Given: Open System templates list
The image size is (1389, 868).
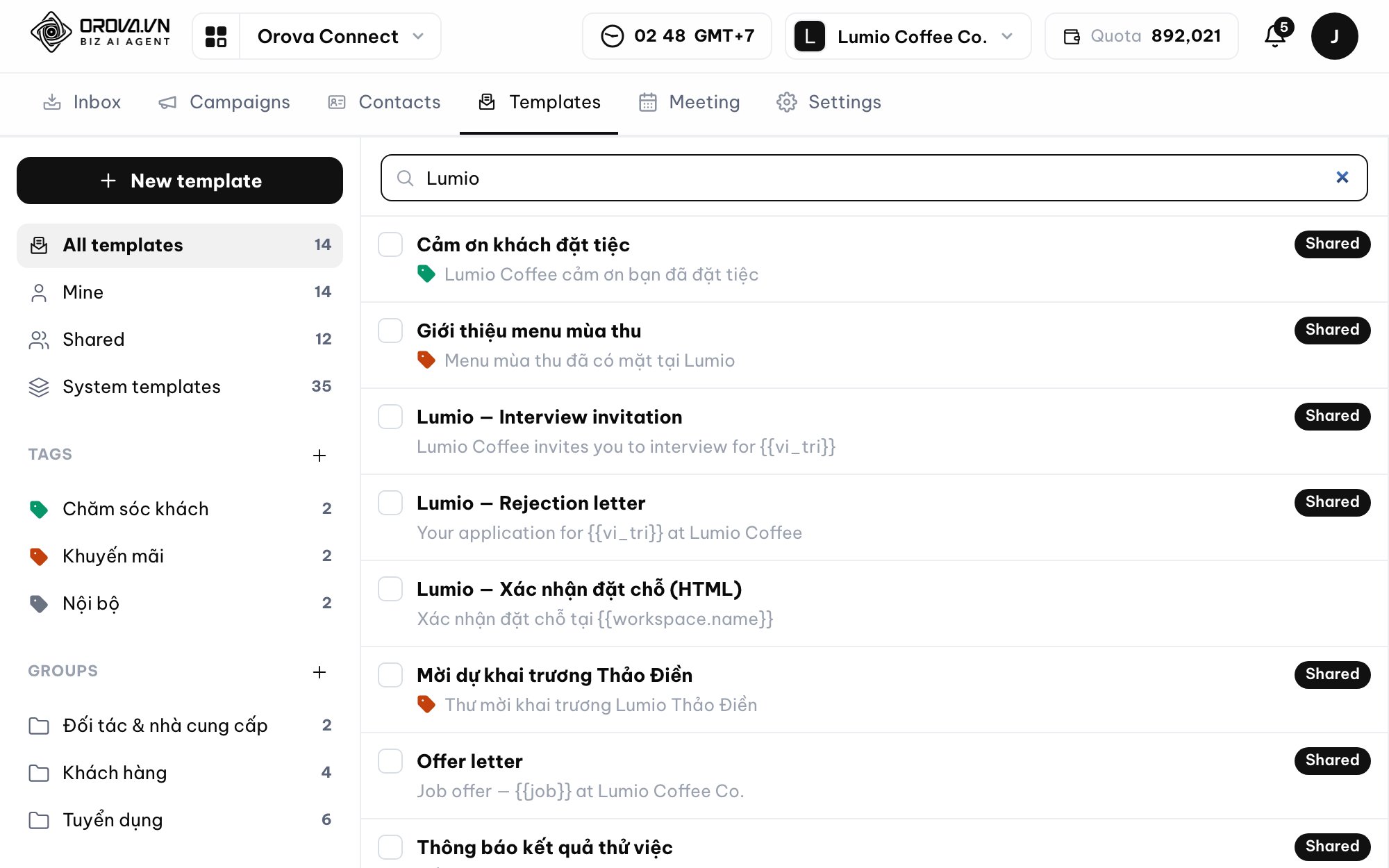Looking at the screenshot, I should click(x=180, y=387).
